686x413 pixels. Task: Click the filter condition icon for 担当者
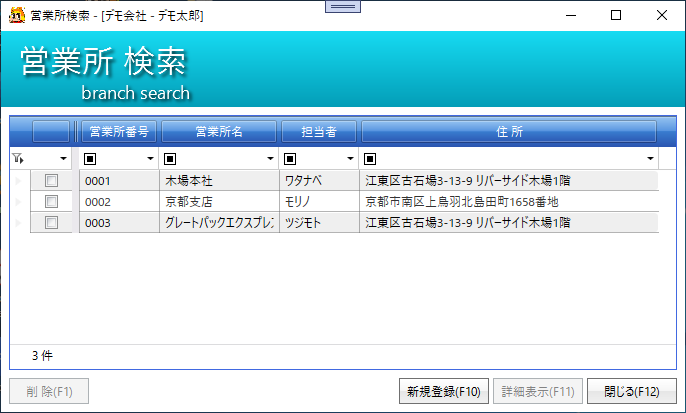[290, 159]
